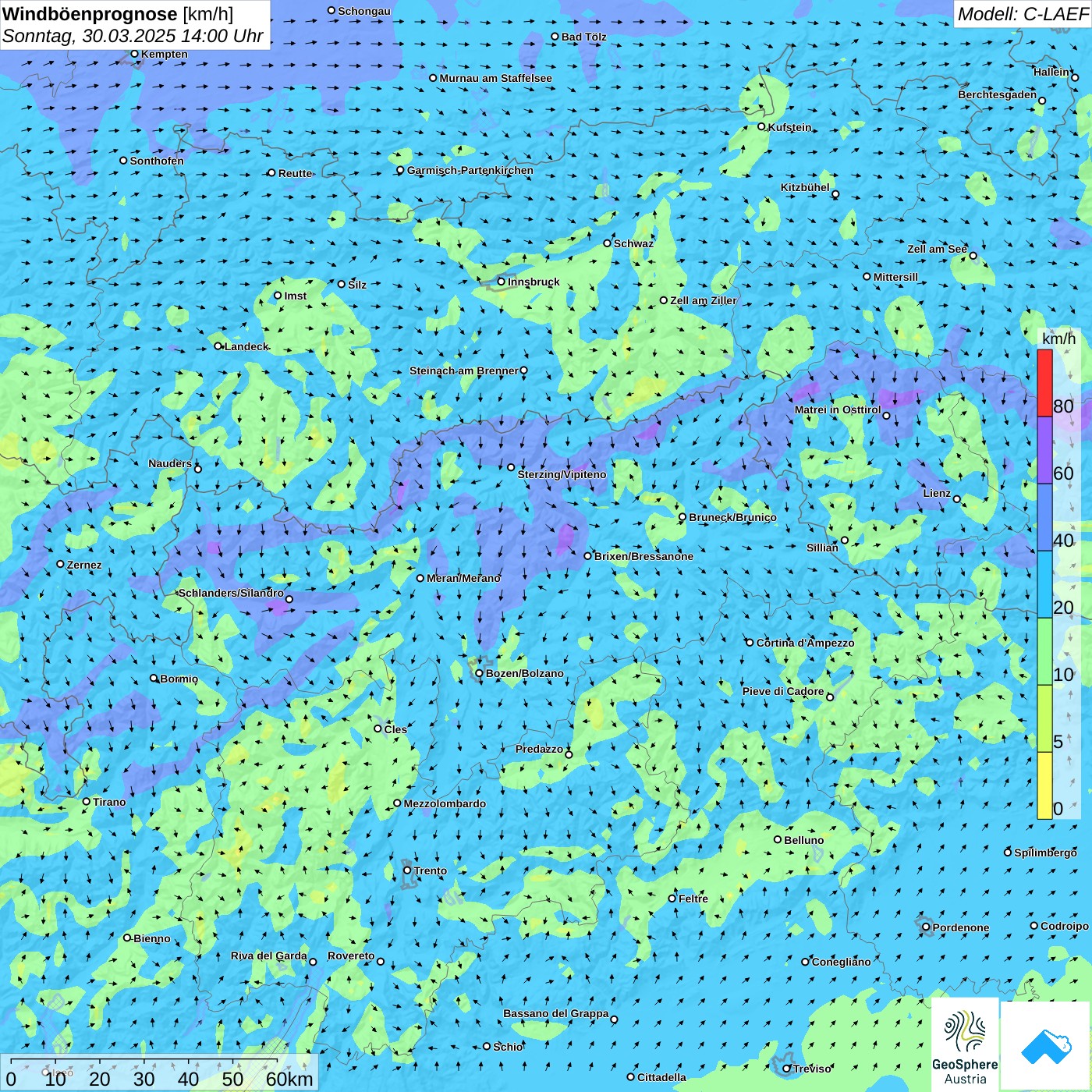The height and width of the screenshot is (1092, 1092).
Task: Click the Treviso city label
Action: point(812,1069)
